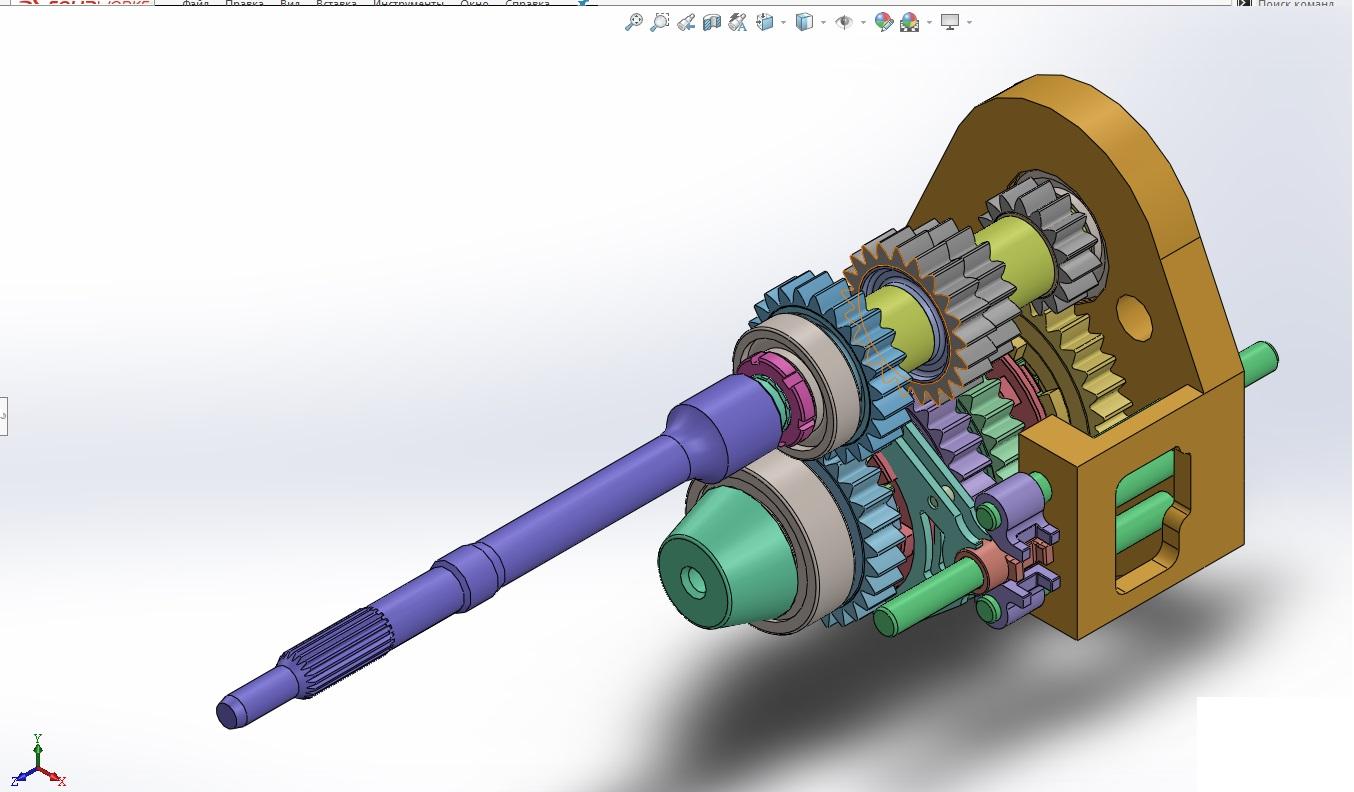
Task: Click the View Orientation cube icon
Action: [765, 22]
